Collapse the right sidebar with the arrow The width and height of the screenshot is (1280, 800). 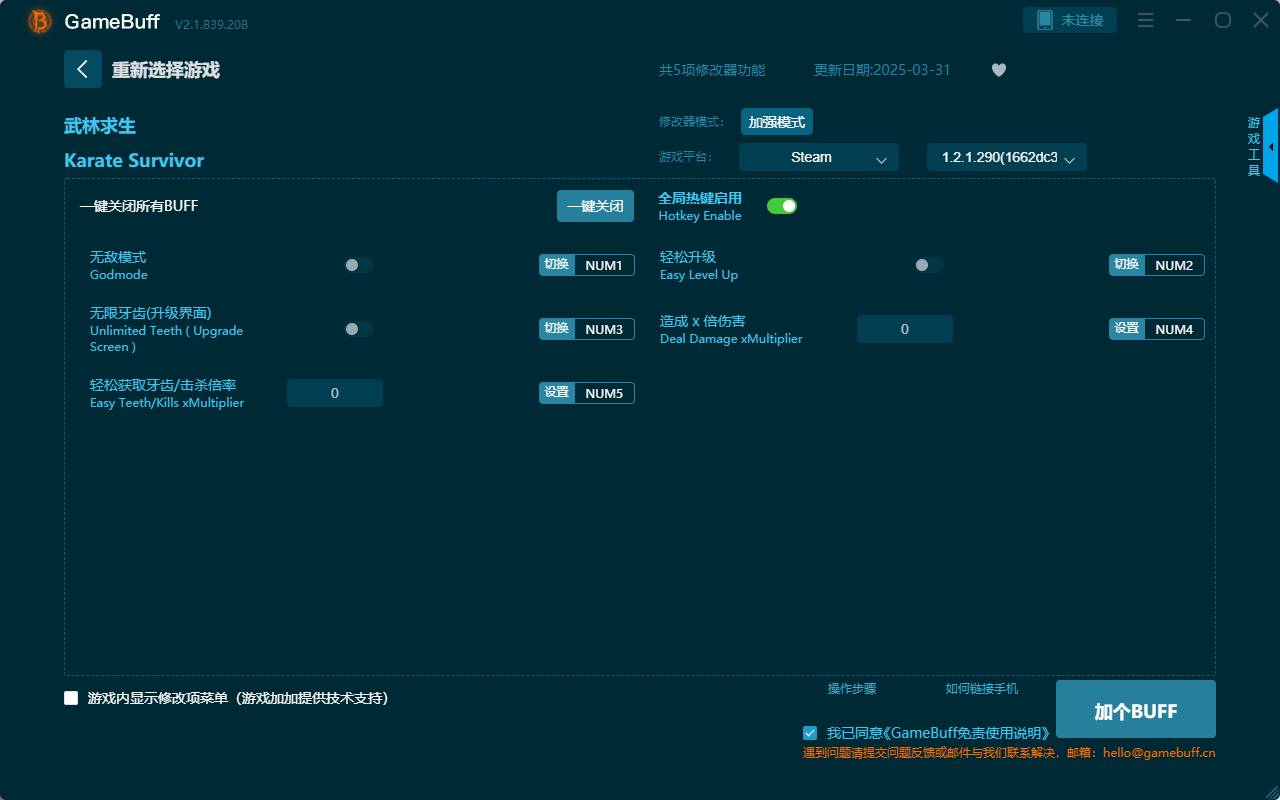pos(1271,146)
